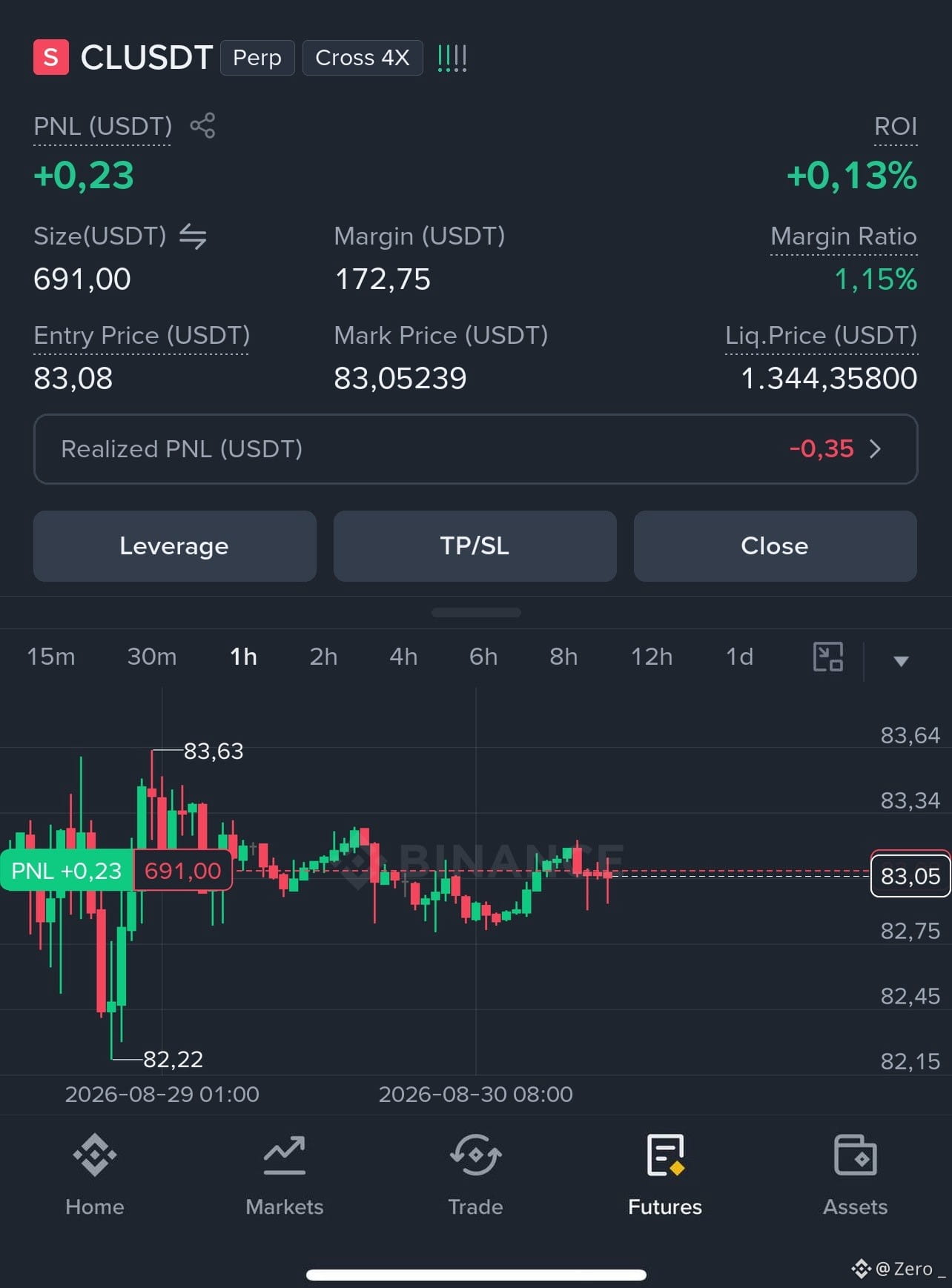Screen dimensions: 952x1288
Task: Open the Futures tab icon
Action: pos(665,1155)
